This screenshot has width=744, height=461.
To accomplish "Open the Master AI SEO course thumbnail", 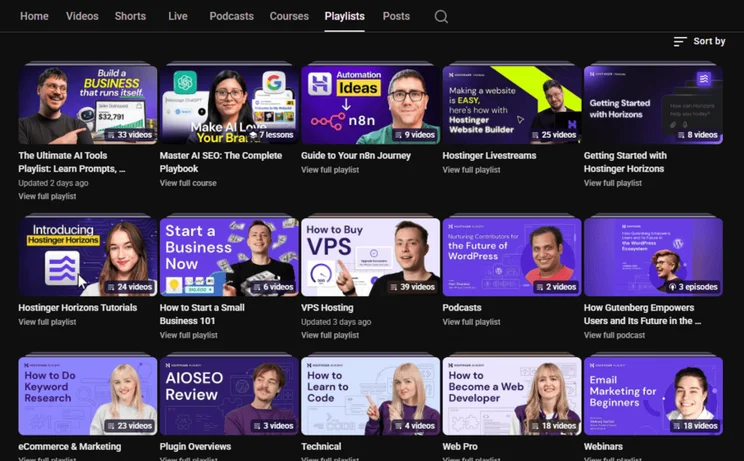I will click(229, 105).
